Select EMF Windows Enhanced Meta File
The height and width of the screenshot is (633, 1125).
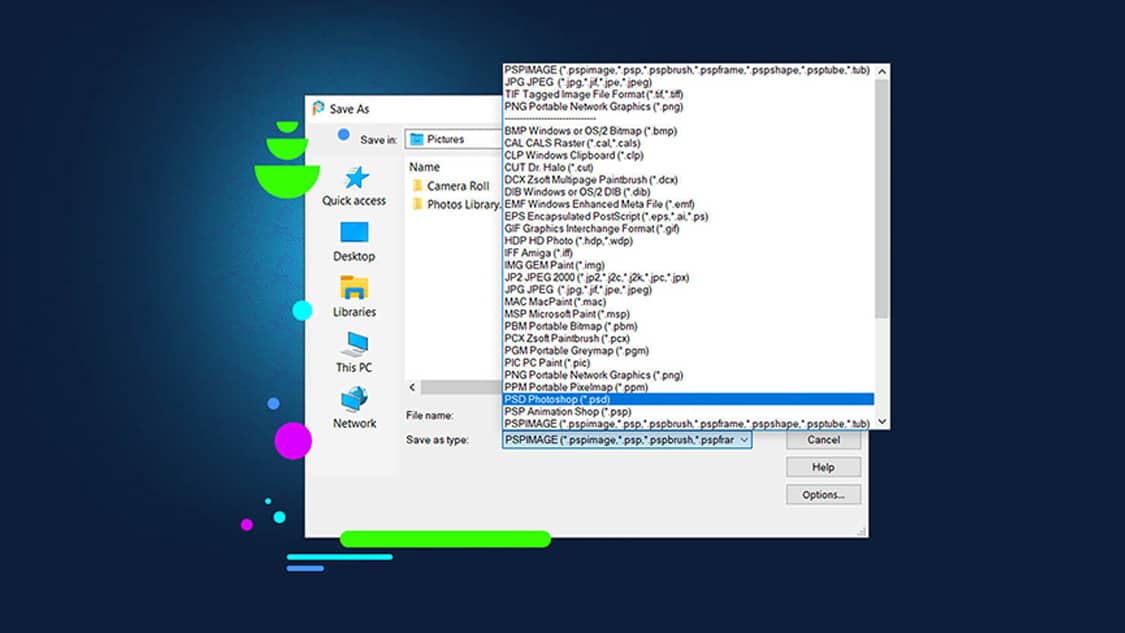point(688,204)
